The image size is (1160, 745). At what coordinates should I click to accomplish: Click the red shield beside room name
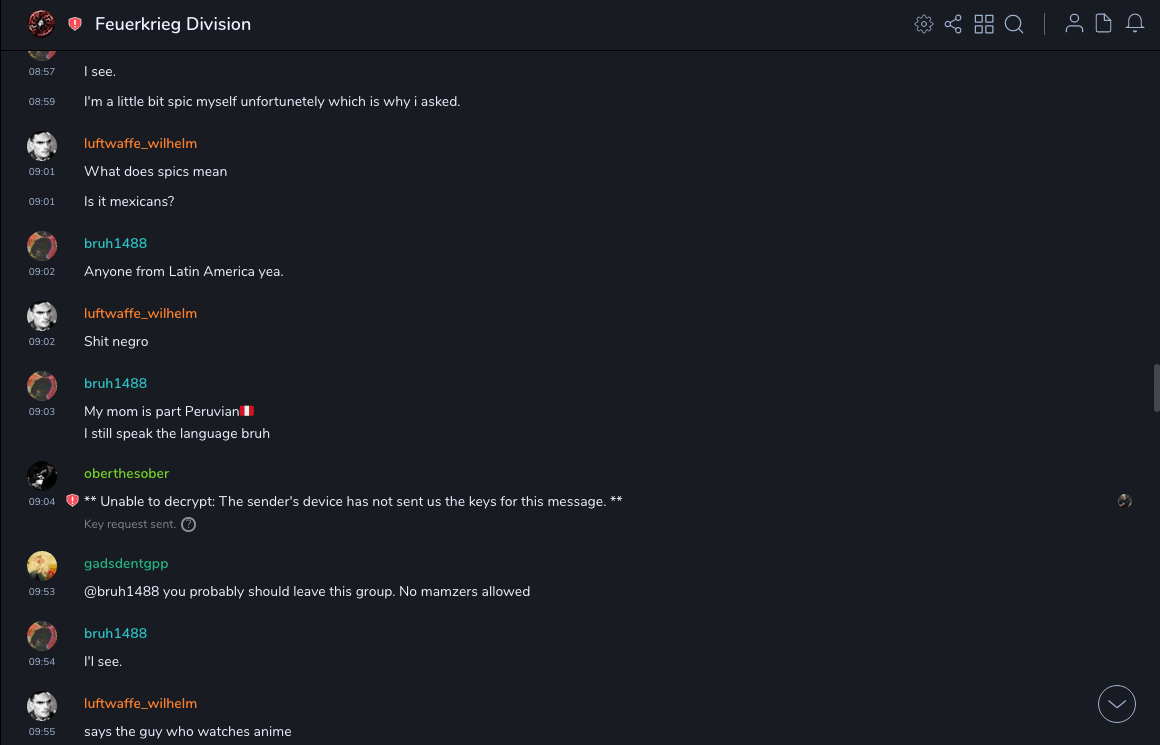pos(75,24)
